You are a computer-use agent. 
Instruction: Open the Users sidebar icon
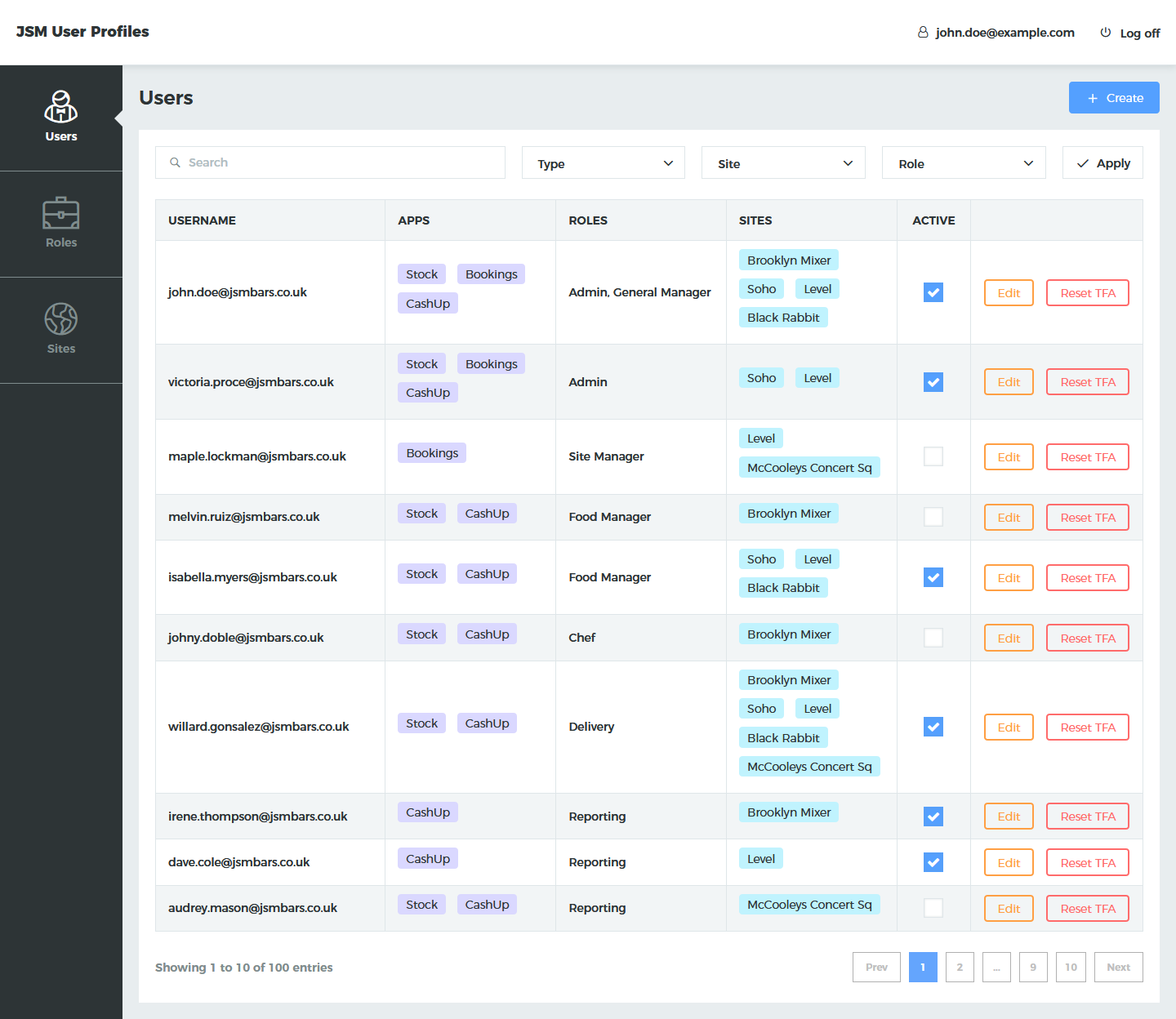click(61, 108)
